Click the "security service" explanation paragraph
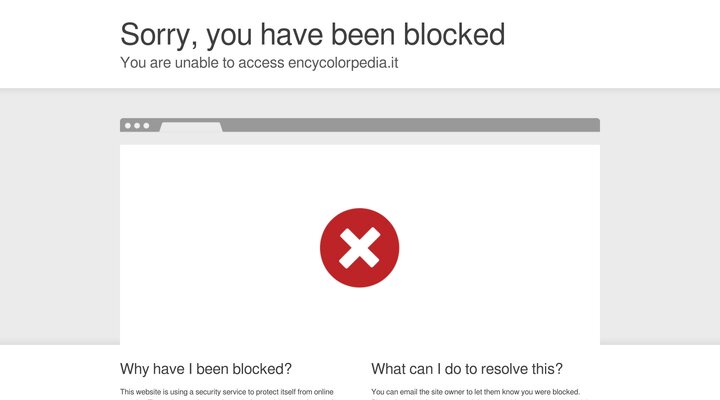The height and width of the screenshot is (400, 720). (x=227, y=392)
